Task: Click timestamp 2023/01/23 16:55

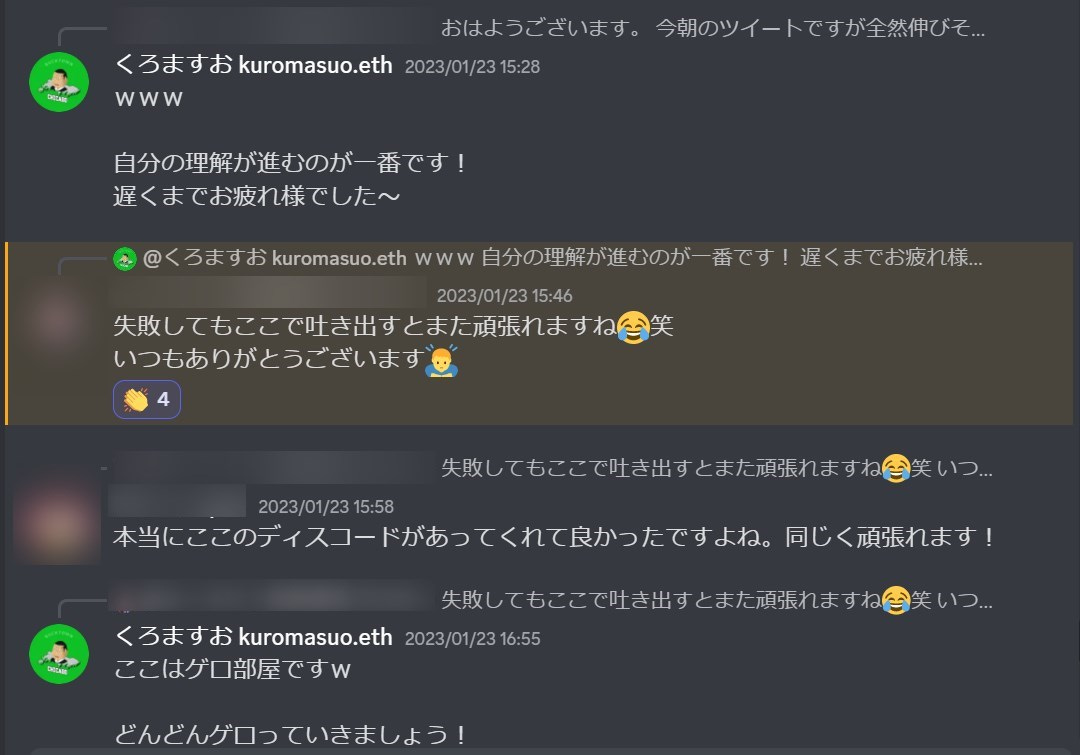Action: [x=472, y=639]
